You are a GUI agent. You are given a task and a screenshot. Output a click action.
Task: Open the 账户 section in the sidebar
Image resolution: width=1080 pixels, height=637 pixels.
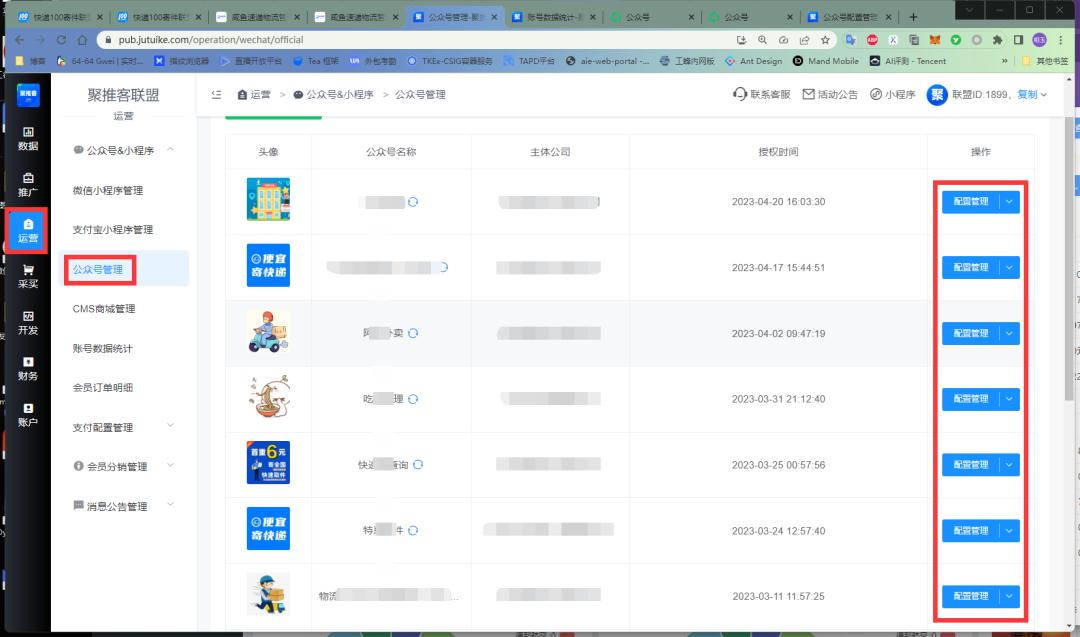point(25,412)
